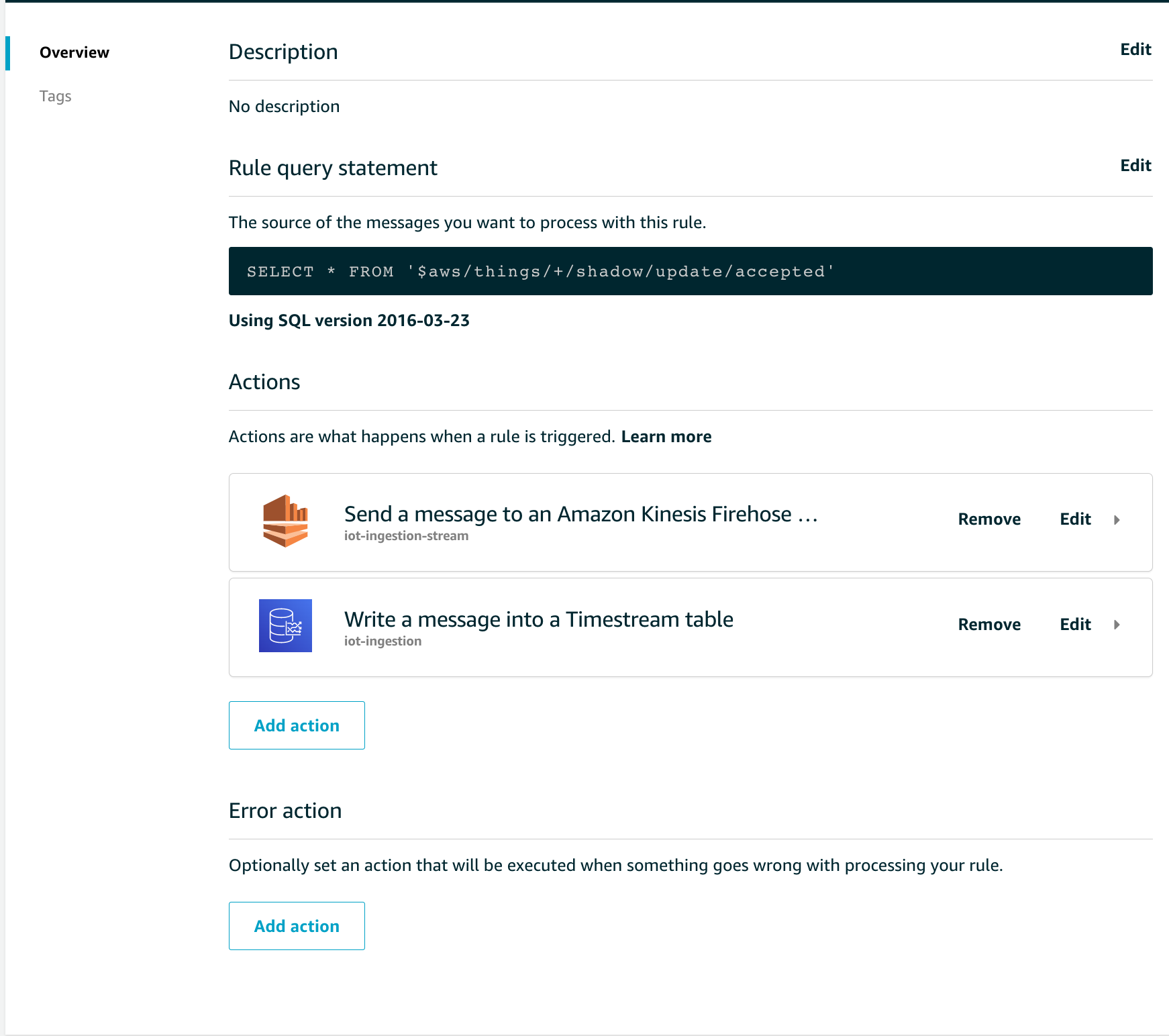1169x1036 pixels.
Task: Click the Amazon Kinesis Firehose service icon
Action: coord(285,521)
